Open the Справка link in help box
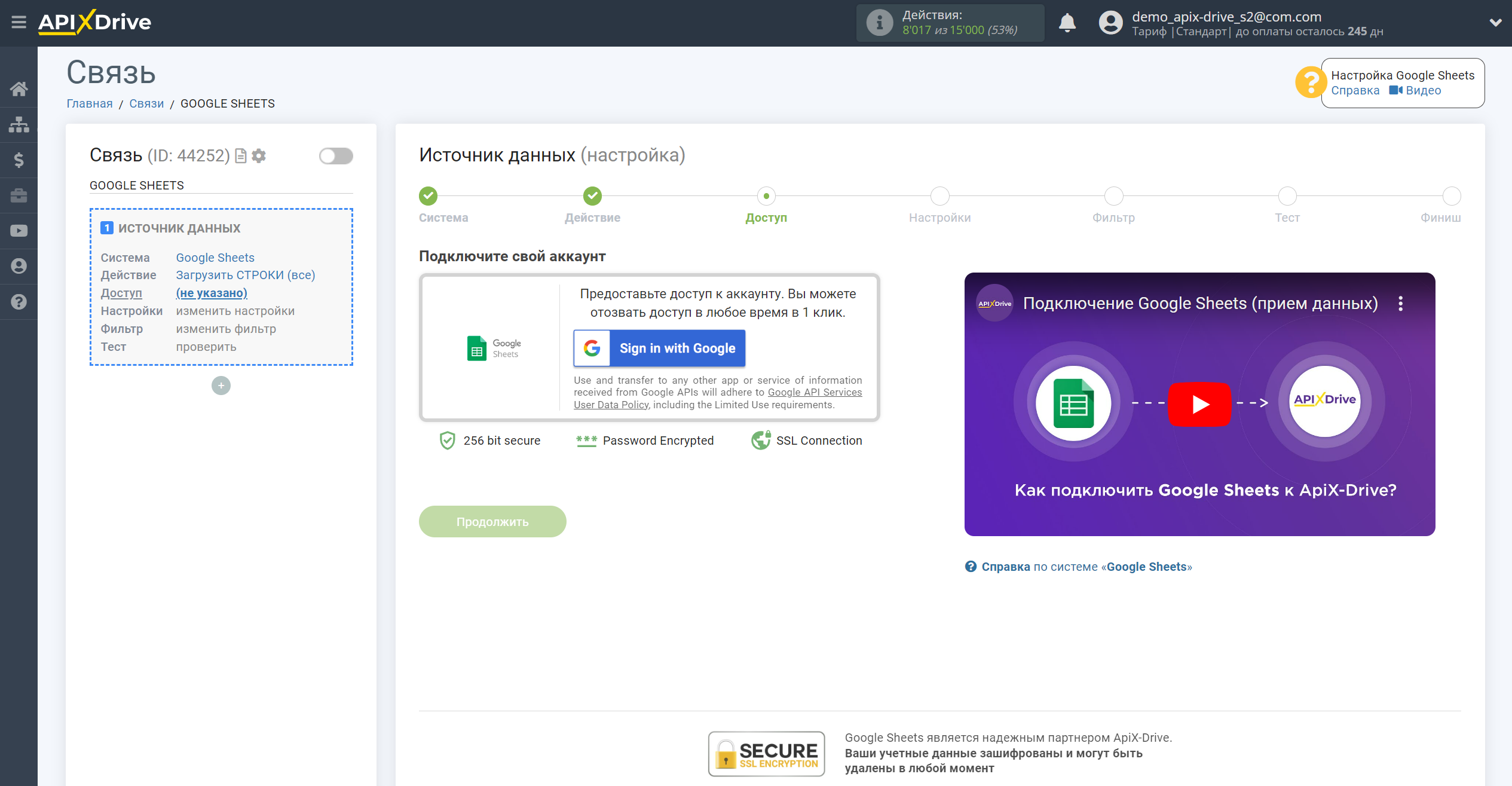The height and width of the screenshot is (786, 1512). (x=1355, y=90)
